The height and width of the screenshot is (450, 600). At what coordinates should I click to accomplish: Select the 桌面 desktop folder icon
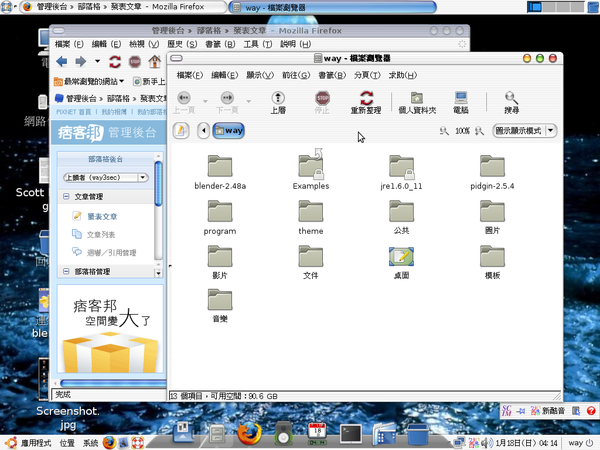401,262
